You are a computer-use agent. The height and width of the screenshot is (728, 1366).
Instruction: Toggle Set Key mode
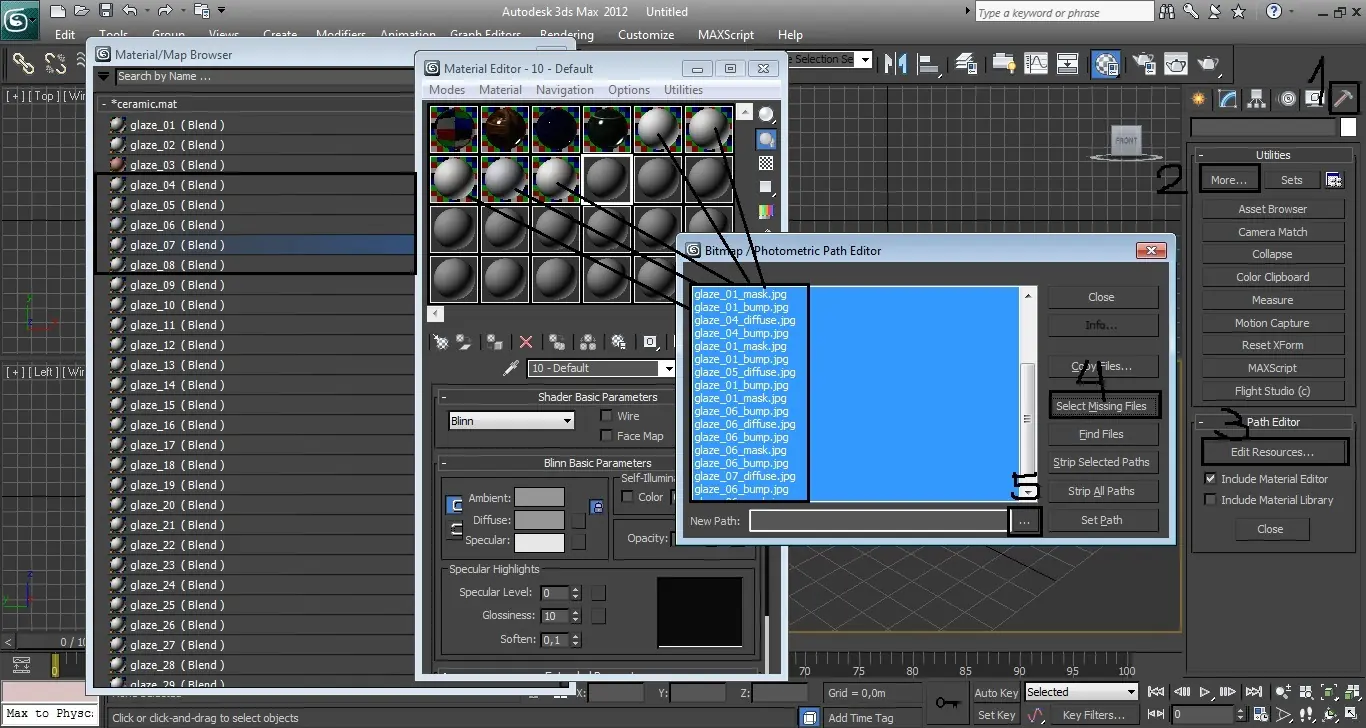[x=995, y=715]
